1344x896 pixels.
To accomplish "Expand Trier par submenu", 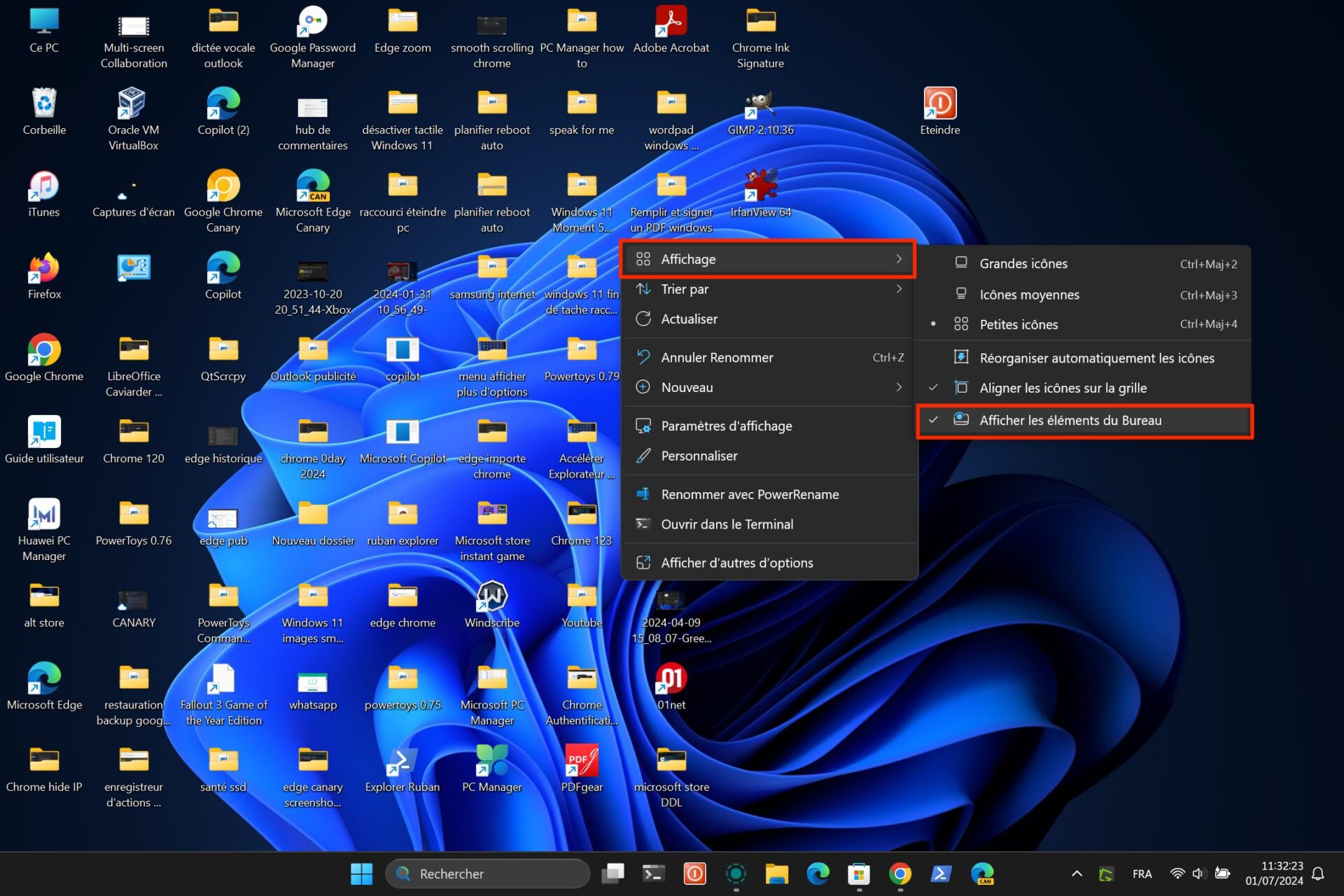I will pos(769,289).
